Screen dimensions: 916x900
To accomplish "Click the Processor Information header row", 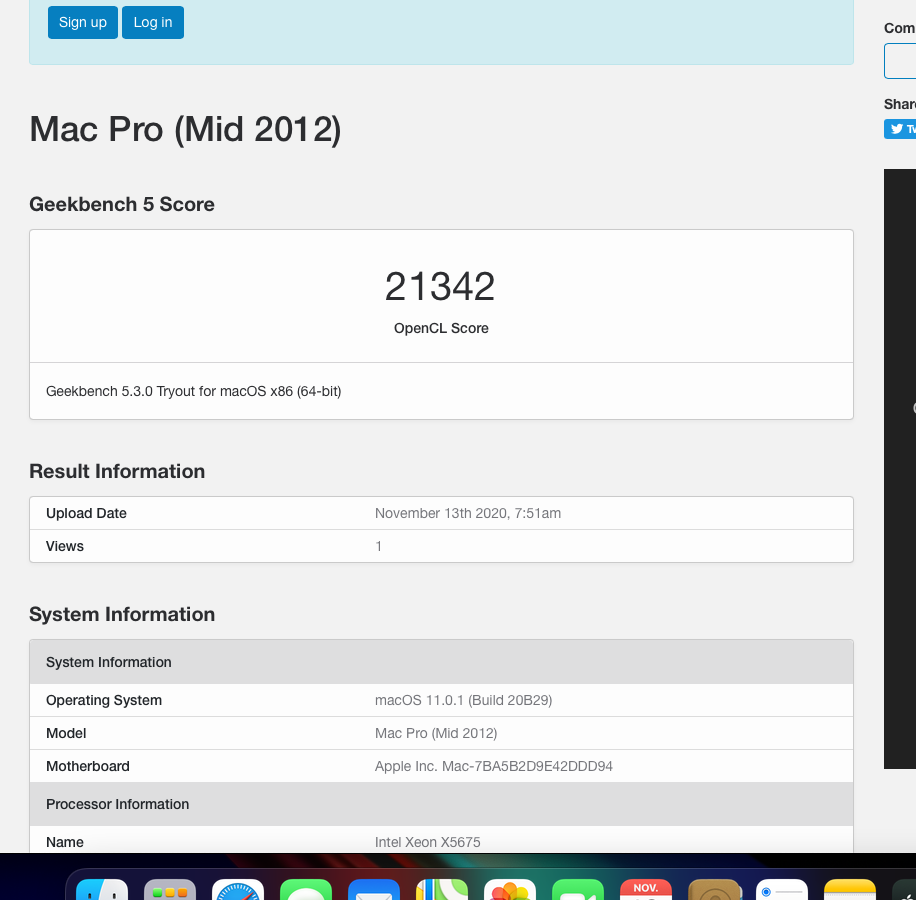I will click(x=441, y=804).
